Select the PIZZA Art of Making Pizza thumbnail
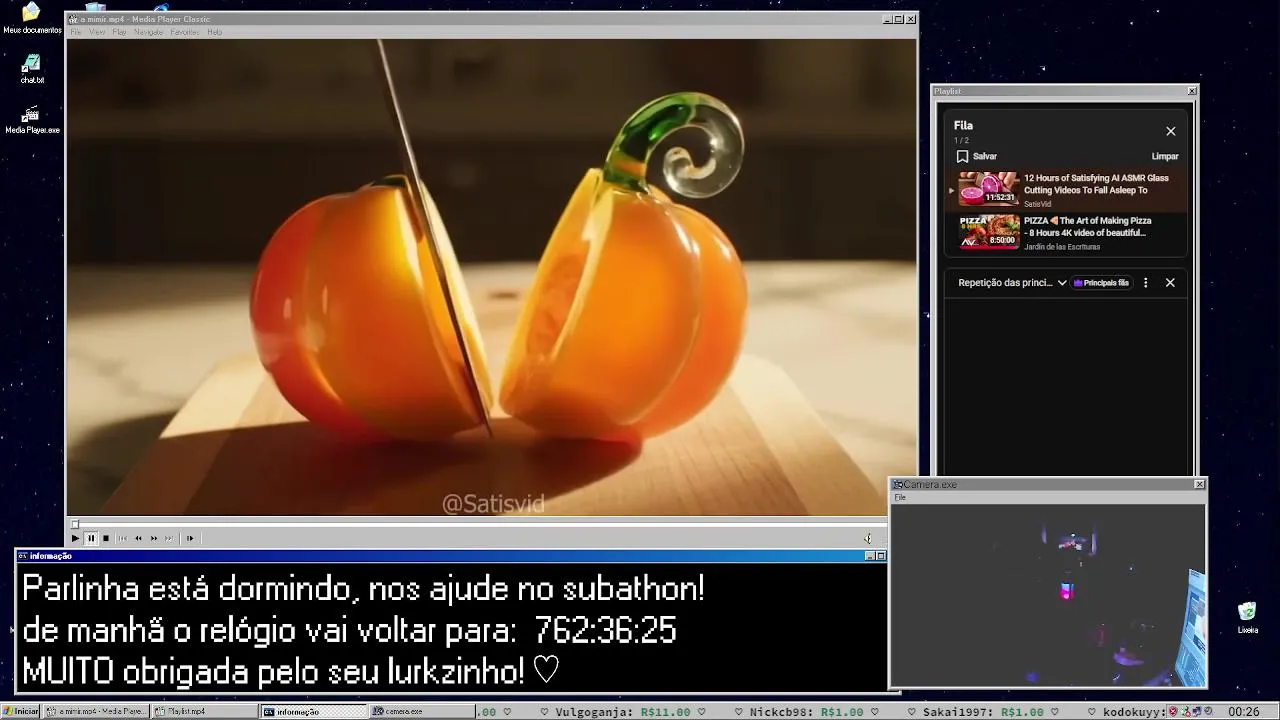Viewport: 1280px width, 720px height. click(x=989, y=231)
